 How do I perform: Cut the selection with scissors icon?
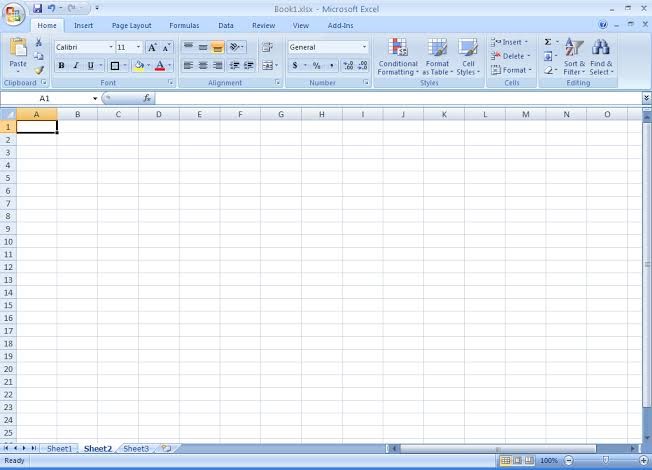pos(39,42)
